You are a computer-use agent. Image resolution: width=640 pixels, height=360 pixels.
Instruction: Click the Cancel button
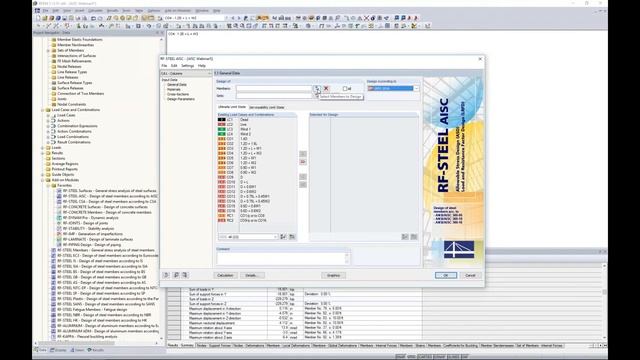pos(470,276)
